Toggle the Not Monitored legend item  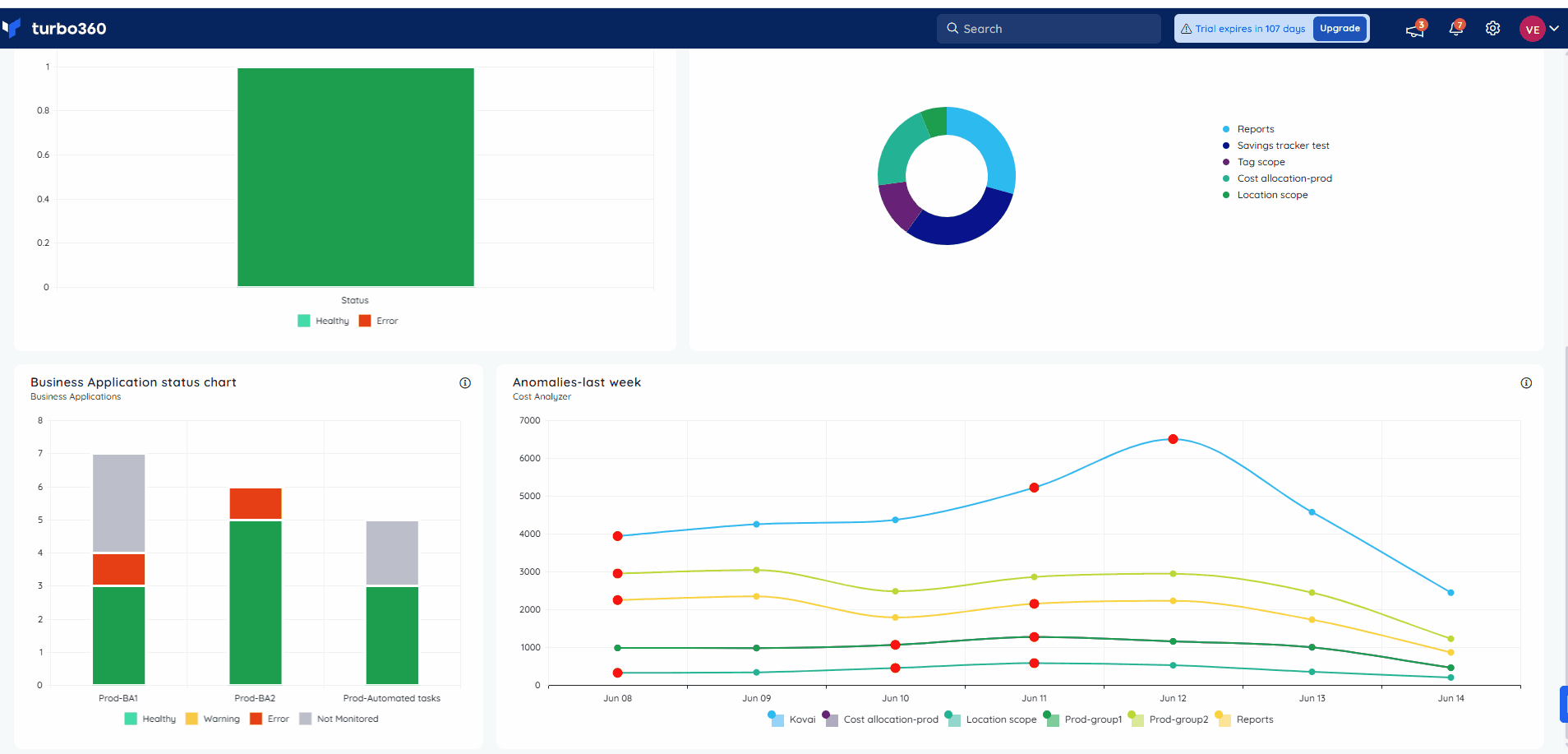pyautogui.click(x=339, y=719)
